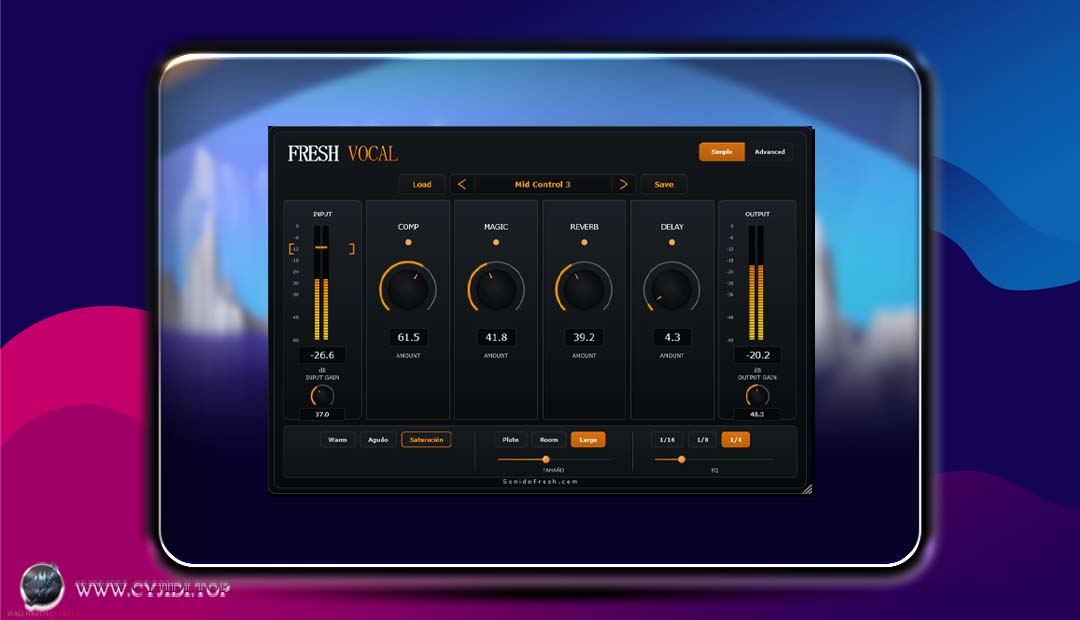The height and width of the screenshot is (620, 1080).
Task: Click the REVERB amount knob
Action: [584, 289]
